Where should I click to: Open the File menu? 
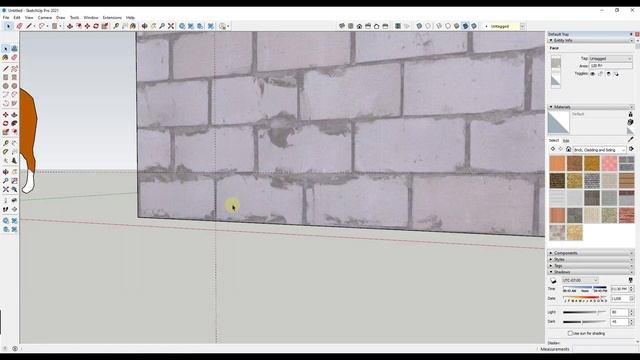coord(6,18)
